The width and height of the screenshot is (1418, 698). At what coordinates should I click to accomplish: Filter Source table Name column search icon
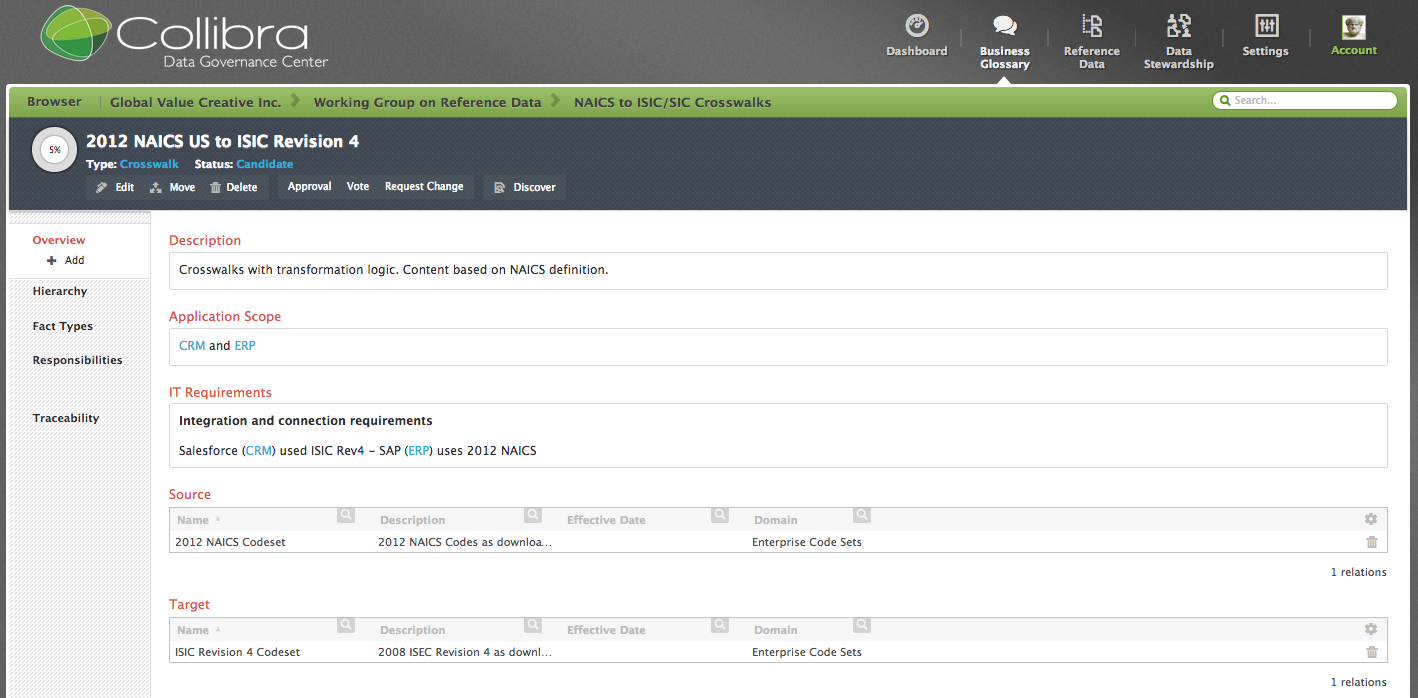345,515
